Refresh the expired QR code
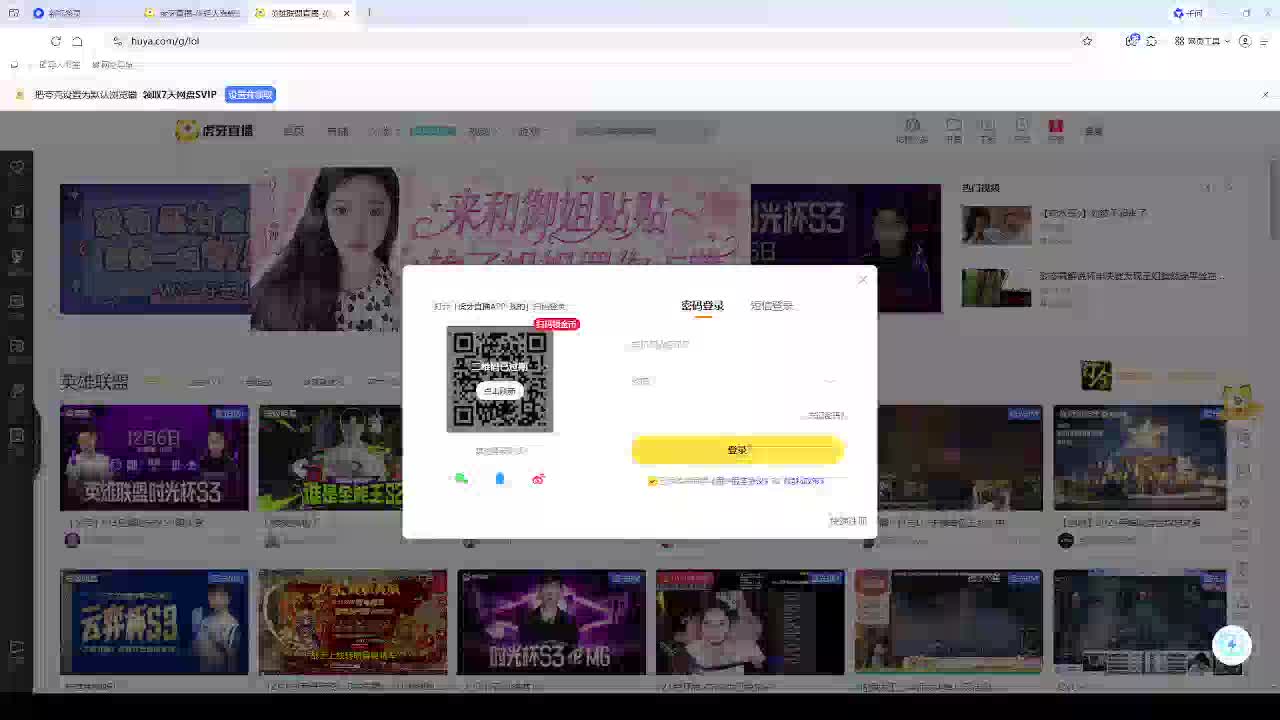Viewport: 1280px width, 720px height. tap(500, 391)
